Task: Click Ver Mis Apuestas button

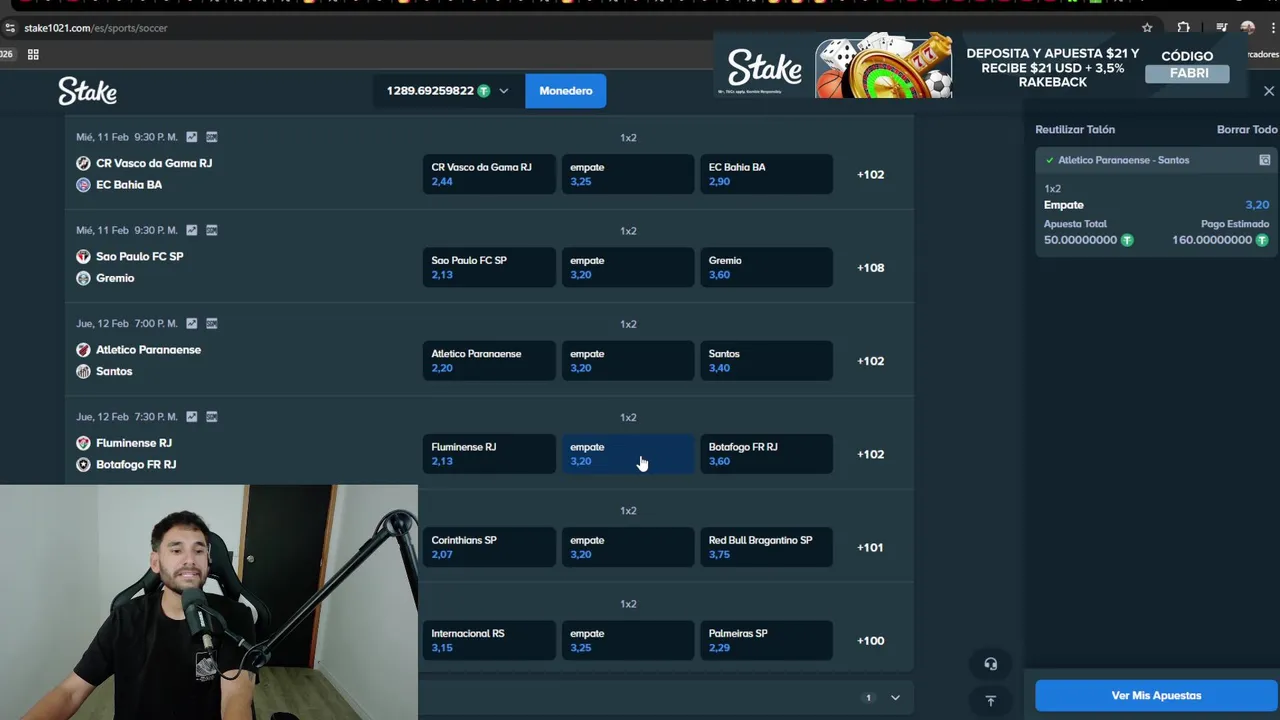Action: click(1156, 696)
